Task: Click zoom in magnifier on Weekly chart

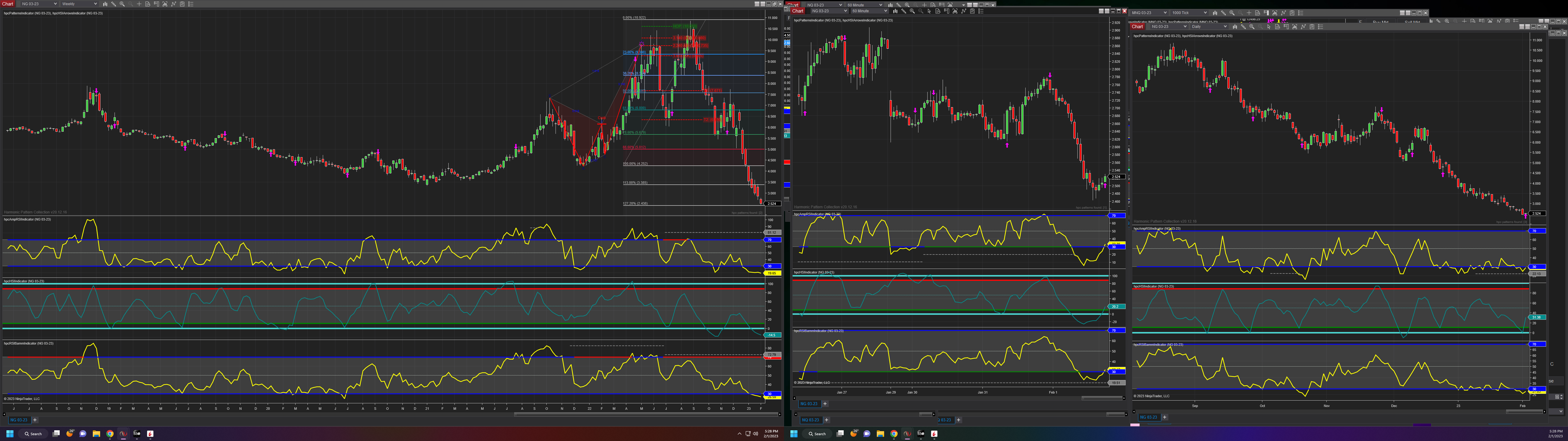Action: click(123, 4)
